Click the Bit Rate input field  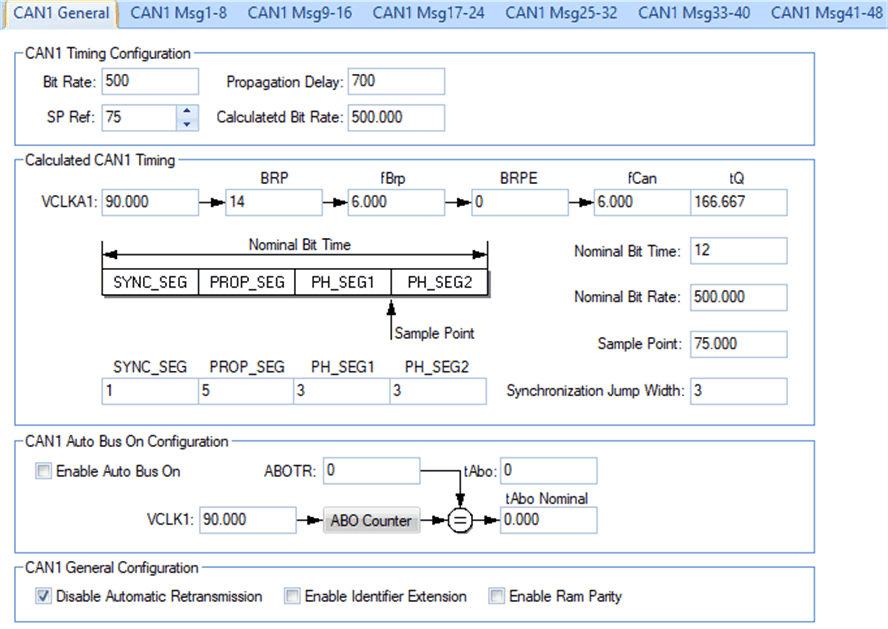point(150,81)
